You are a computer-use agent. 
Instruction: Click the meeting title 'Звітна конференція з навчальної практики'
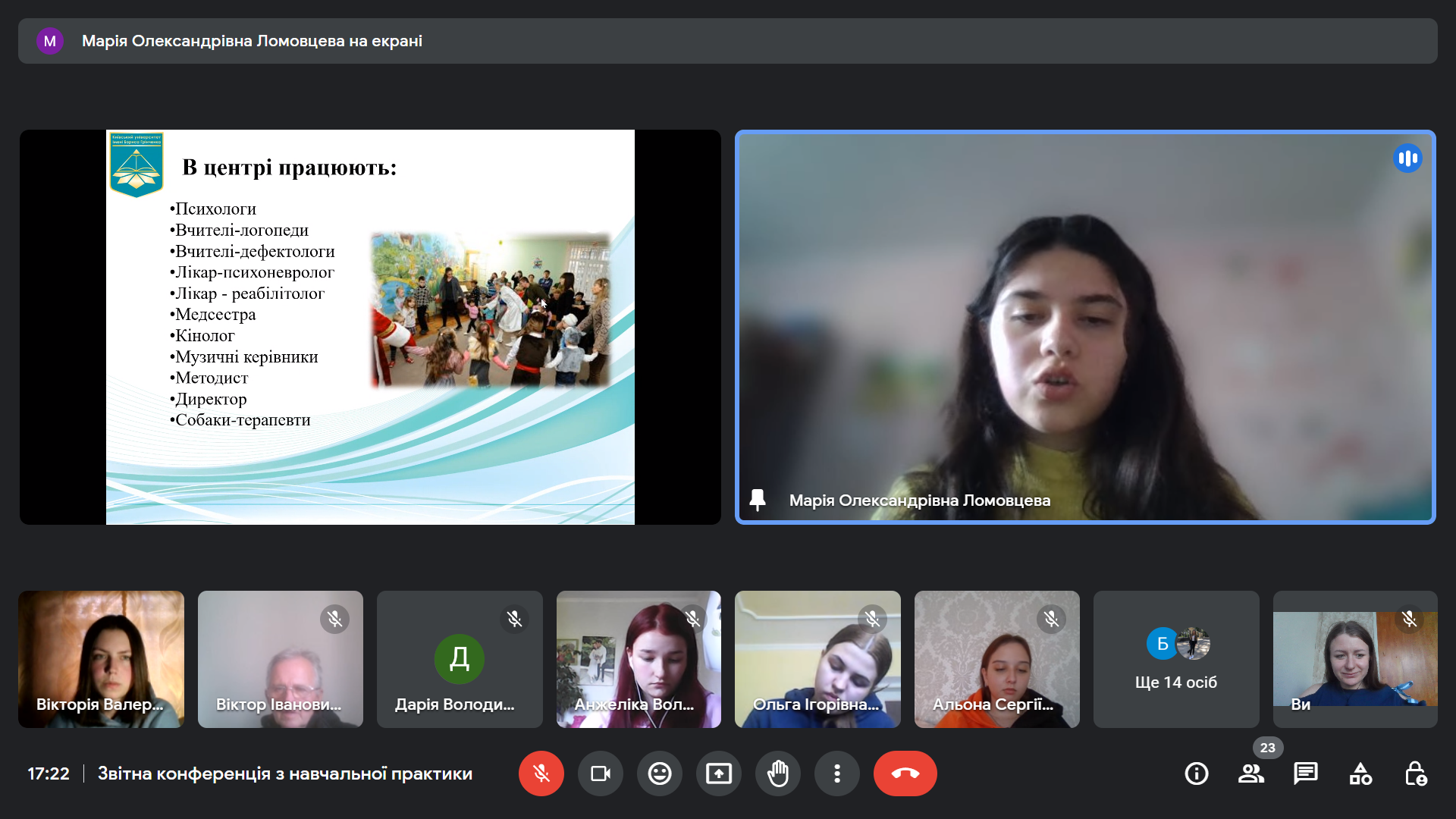point(284,773)
